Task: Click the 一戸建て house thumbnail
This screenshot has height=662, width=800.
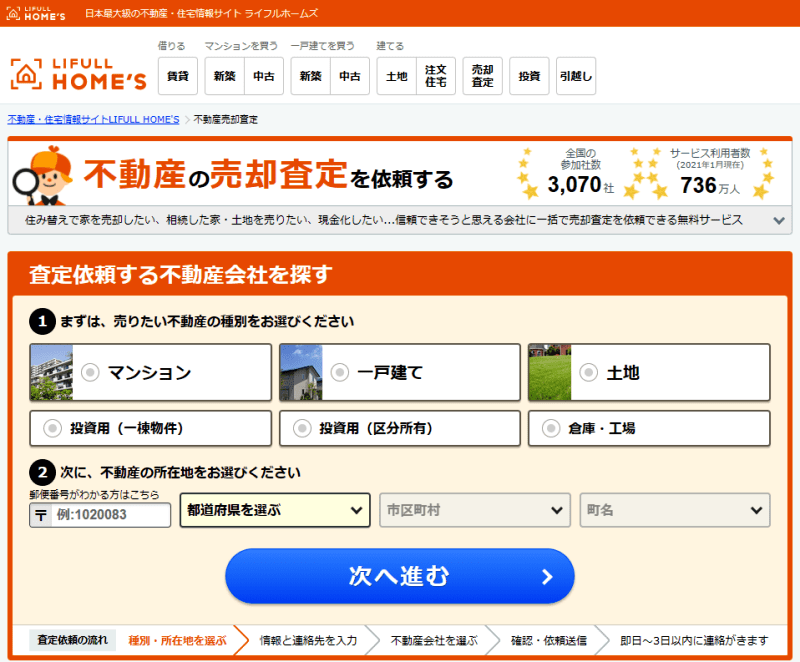Action: tap(301, 372)
